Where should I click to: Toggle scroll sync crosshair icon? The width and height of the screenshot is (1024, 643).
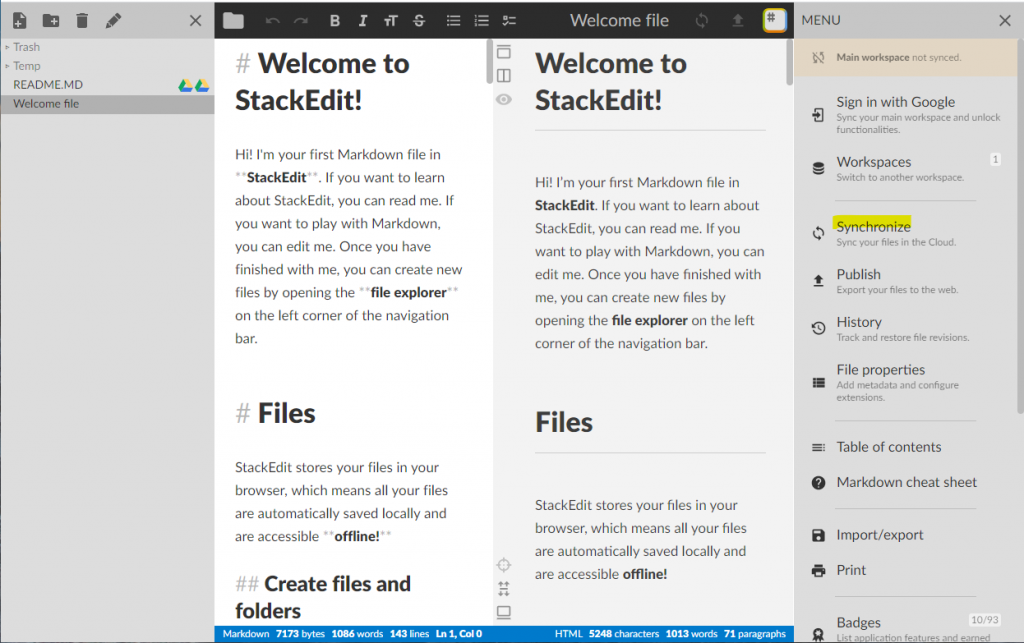[x=504, y=565]
